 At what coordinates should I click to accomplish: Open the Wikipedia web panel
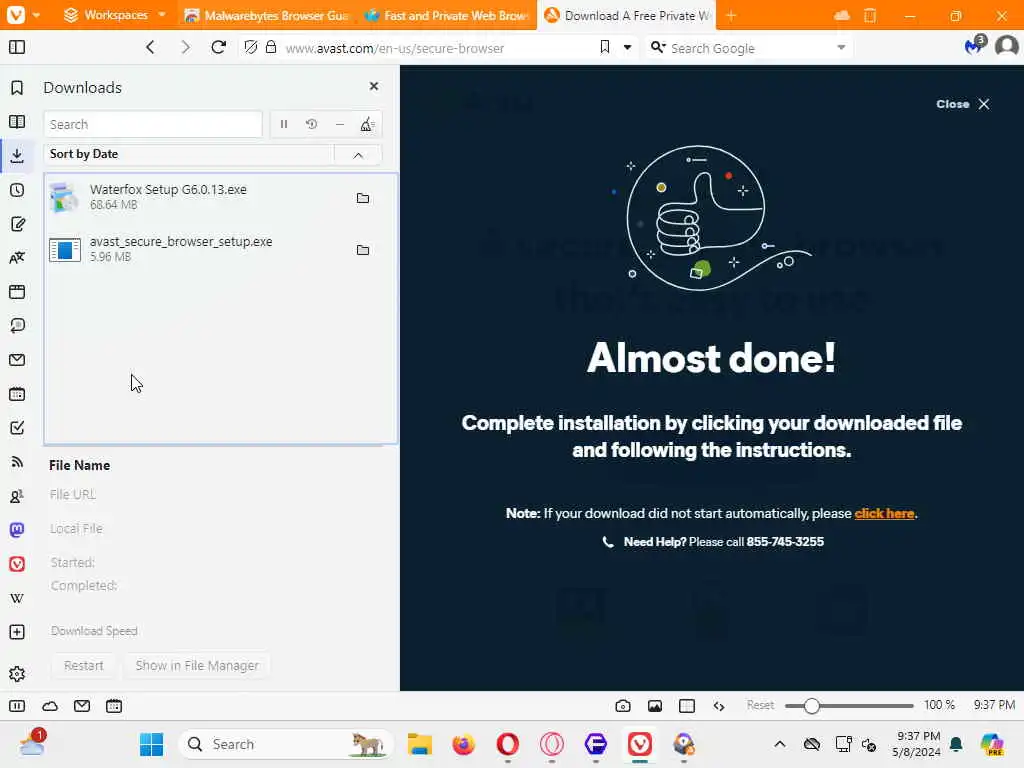(x=17, y=598)
